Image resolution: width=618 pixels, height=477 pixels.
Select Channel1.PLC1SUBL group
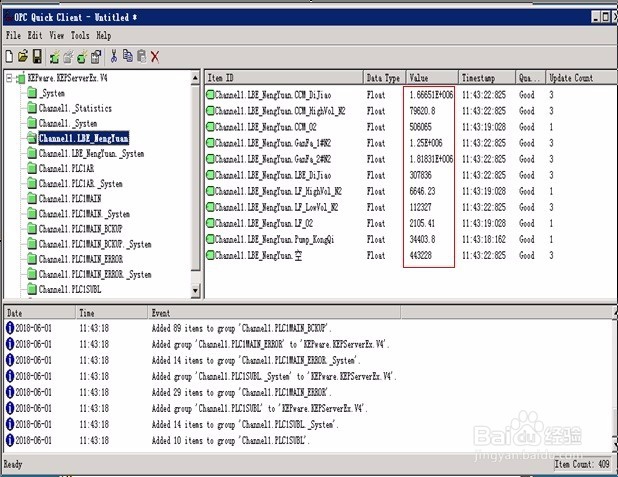pos(70,289)
